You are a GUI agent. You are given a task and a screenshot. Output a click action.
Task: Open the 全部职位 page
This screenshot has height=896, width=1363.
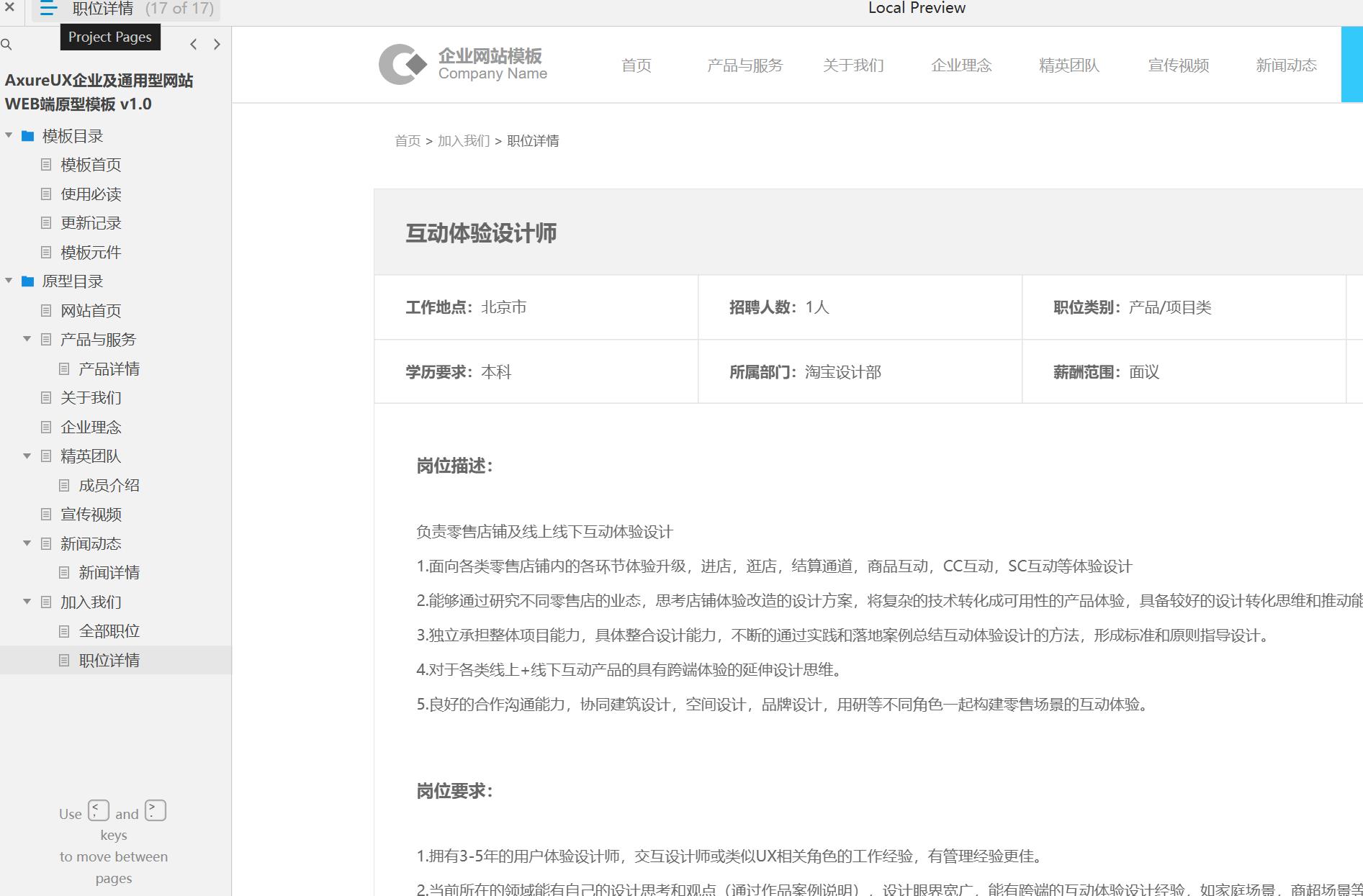tap(109, 631)
